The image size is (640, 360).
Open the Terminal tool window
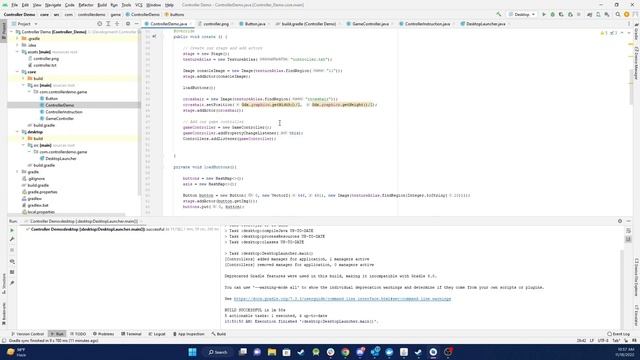[131, 334]
